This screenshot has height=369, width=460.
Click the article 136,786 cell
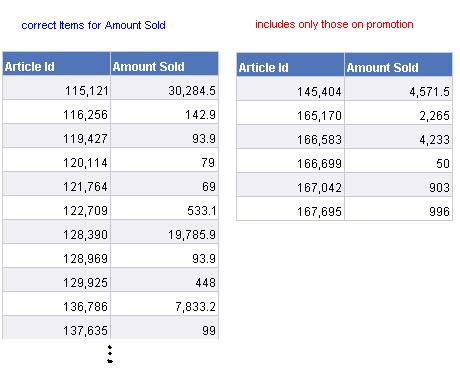(56, 304)
